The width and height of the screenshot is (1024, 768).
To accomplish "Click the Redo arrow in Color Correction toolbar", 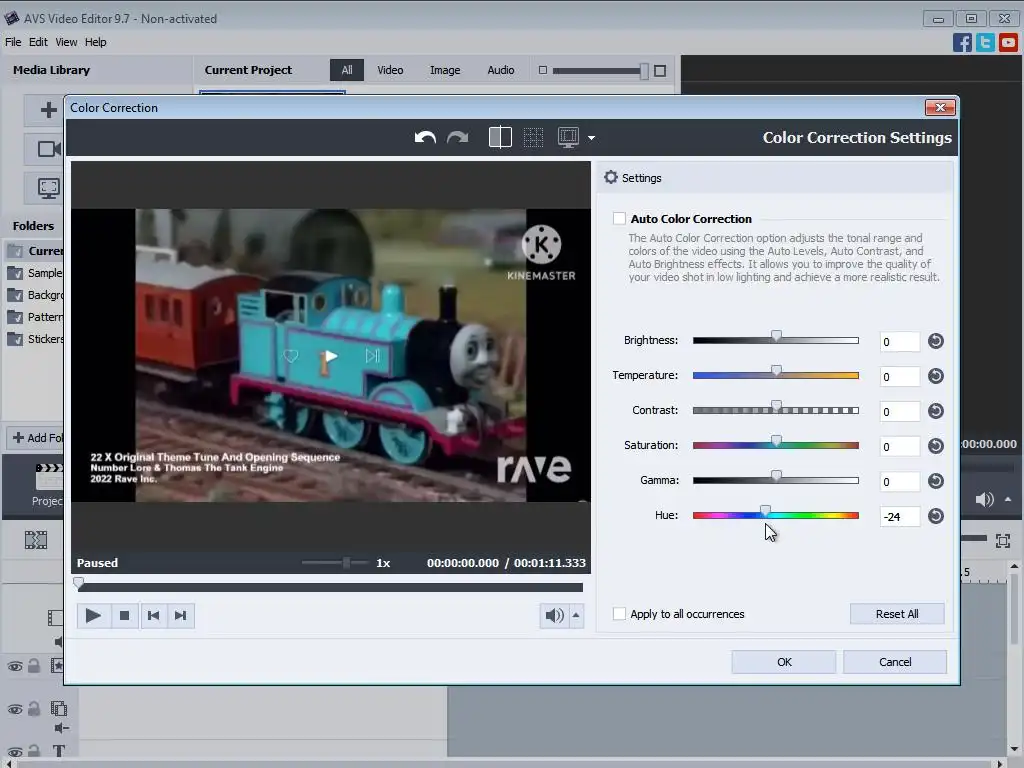I will [x=458, y=138].
